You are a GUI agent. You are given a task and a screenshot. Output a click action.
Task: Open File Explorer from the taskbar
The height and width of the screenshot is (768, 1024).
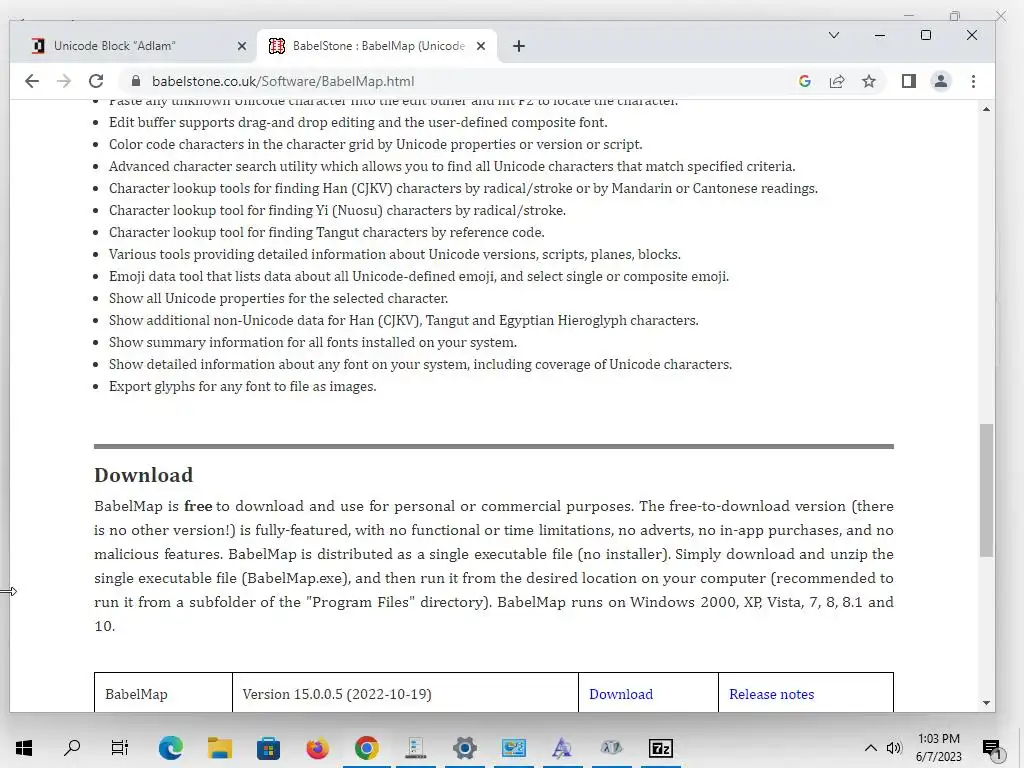[x=219, y=748]
